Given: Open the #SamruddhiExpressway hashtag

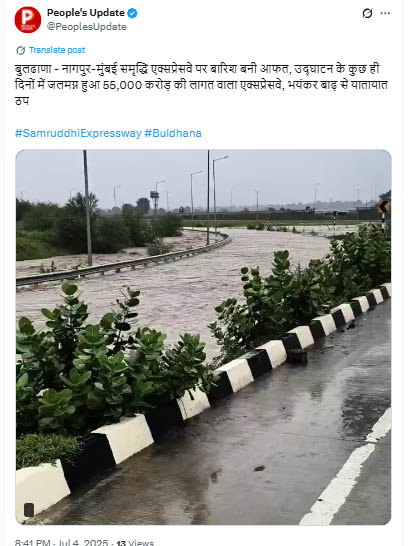Looking at the screenshot, I should click(x=78, y=133).
